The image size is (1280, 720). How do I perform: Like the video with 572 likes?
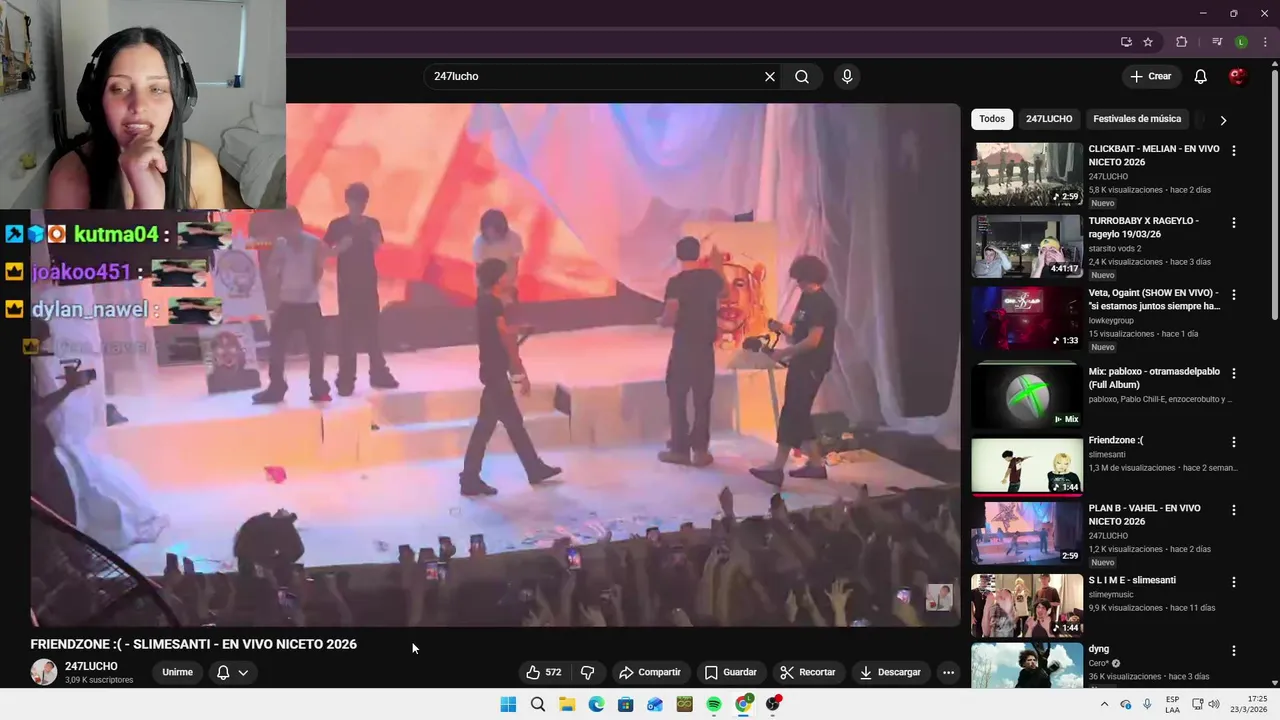click(x=544, y=672)
